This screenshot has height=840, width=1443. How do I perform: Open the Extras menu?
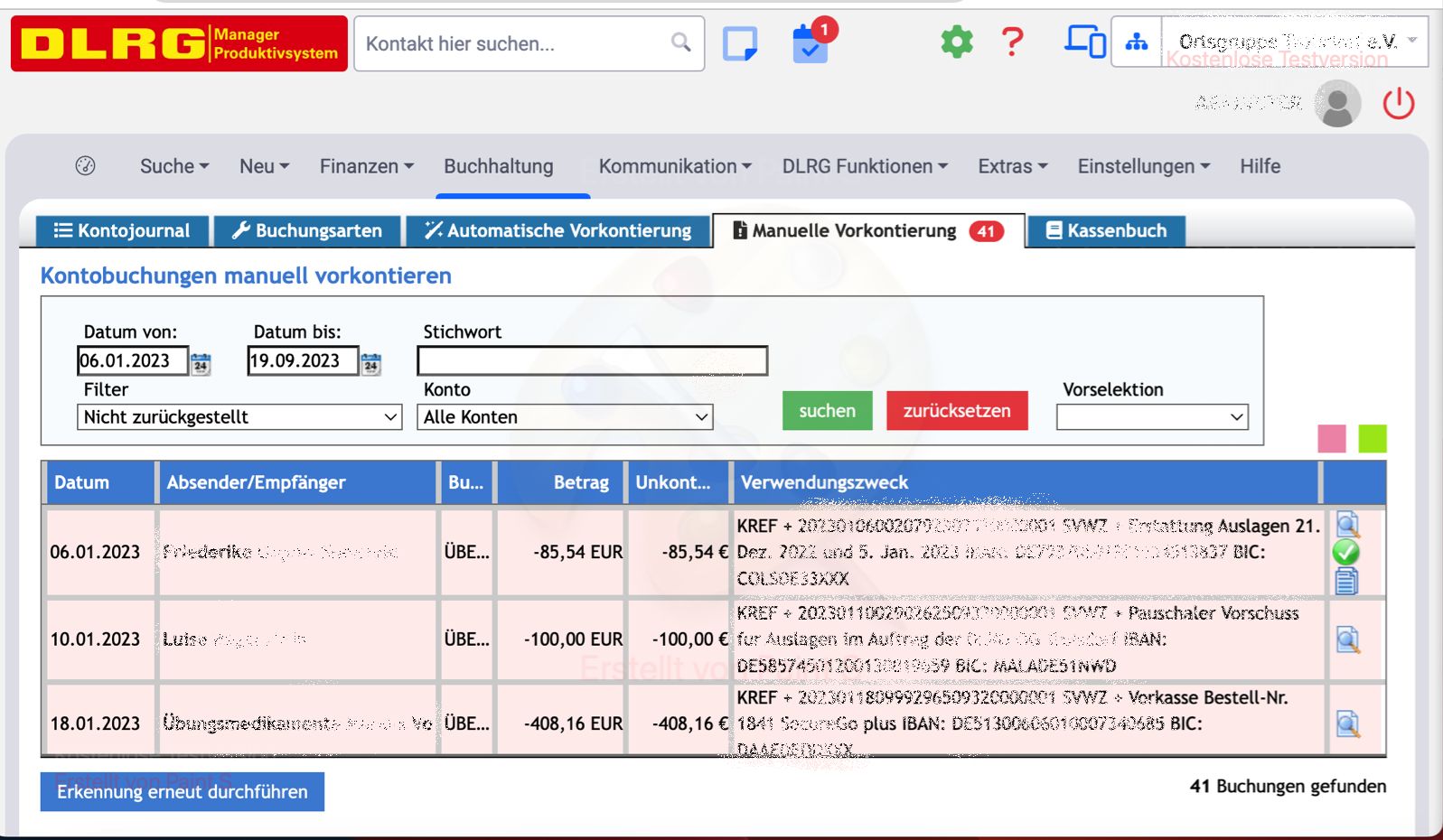point(1013,166)
